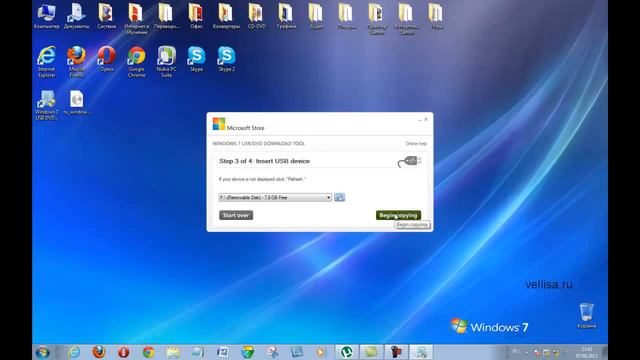The image size is (640, 360).
Task: Select the Opera desktop shortcut
Action: tap(106, 59)
